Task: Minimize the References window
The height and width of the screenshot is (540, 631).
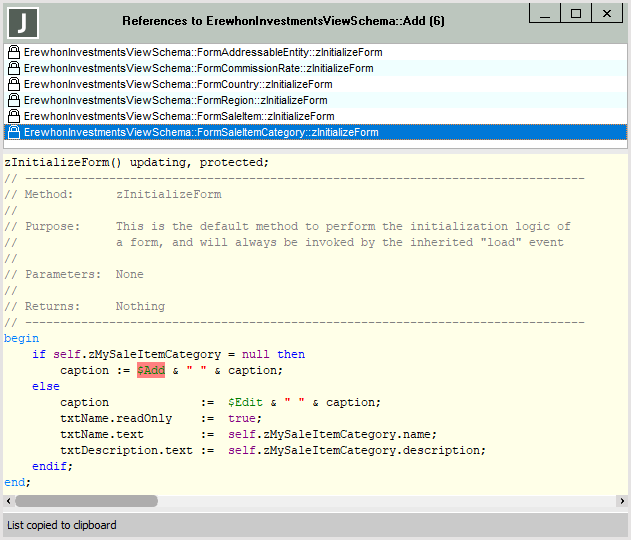Action: [x=543, y=14]
